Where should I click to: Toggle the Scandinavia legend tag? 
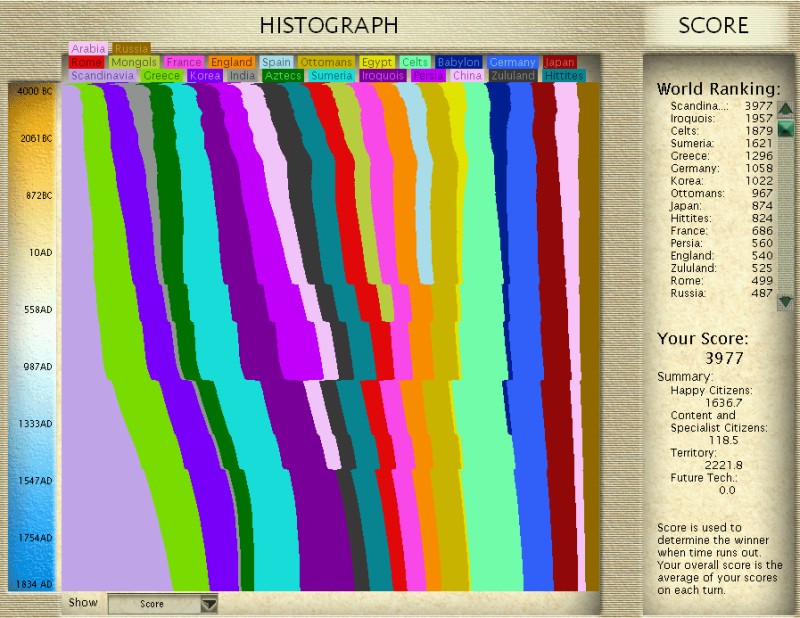(103, 76)
